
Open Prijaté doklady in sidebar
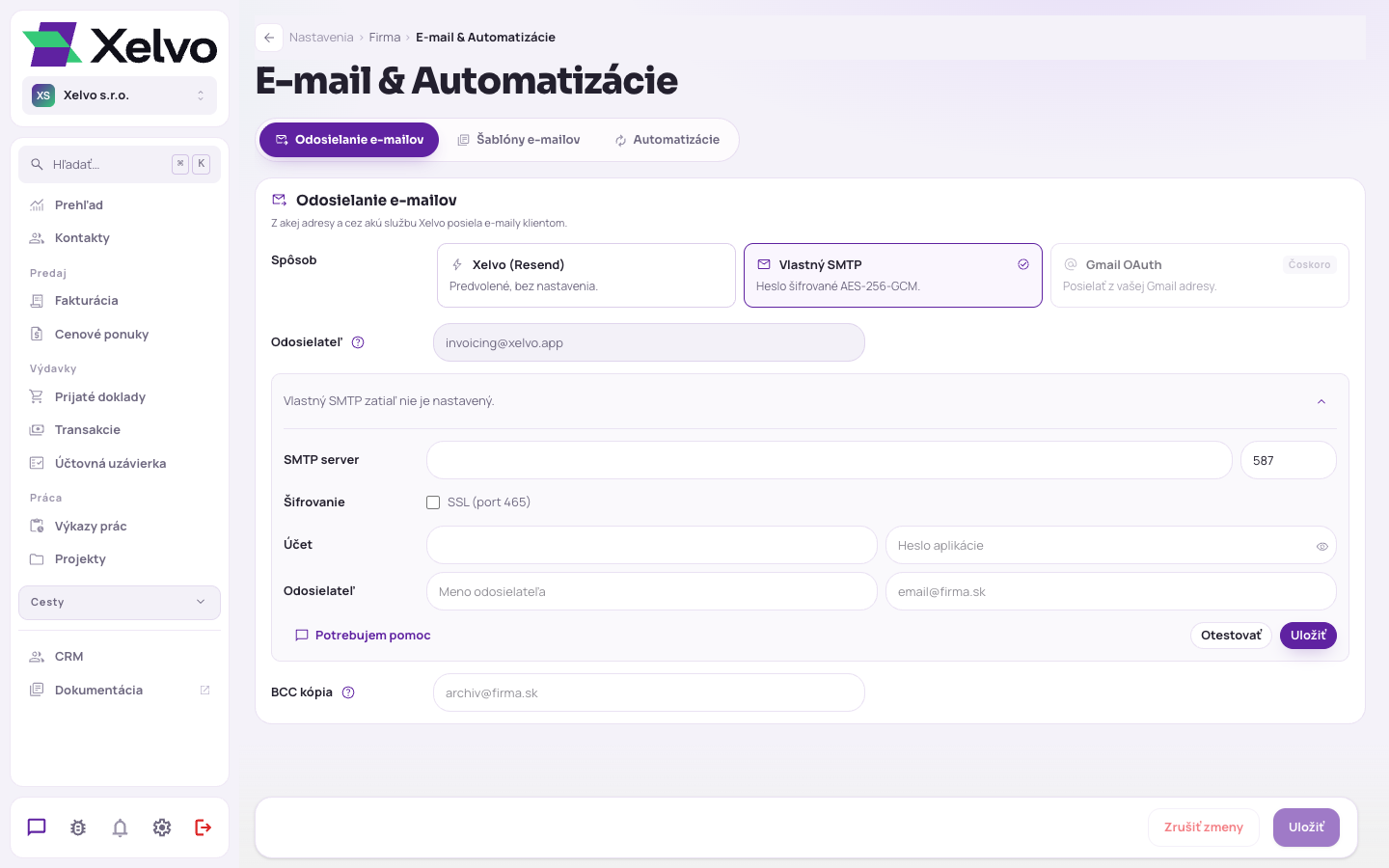120,397
